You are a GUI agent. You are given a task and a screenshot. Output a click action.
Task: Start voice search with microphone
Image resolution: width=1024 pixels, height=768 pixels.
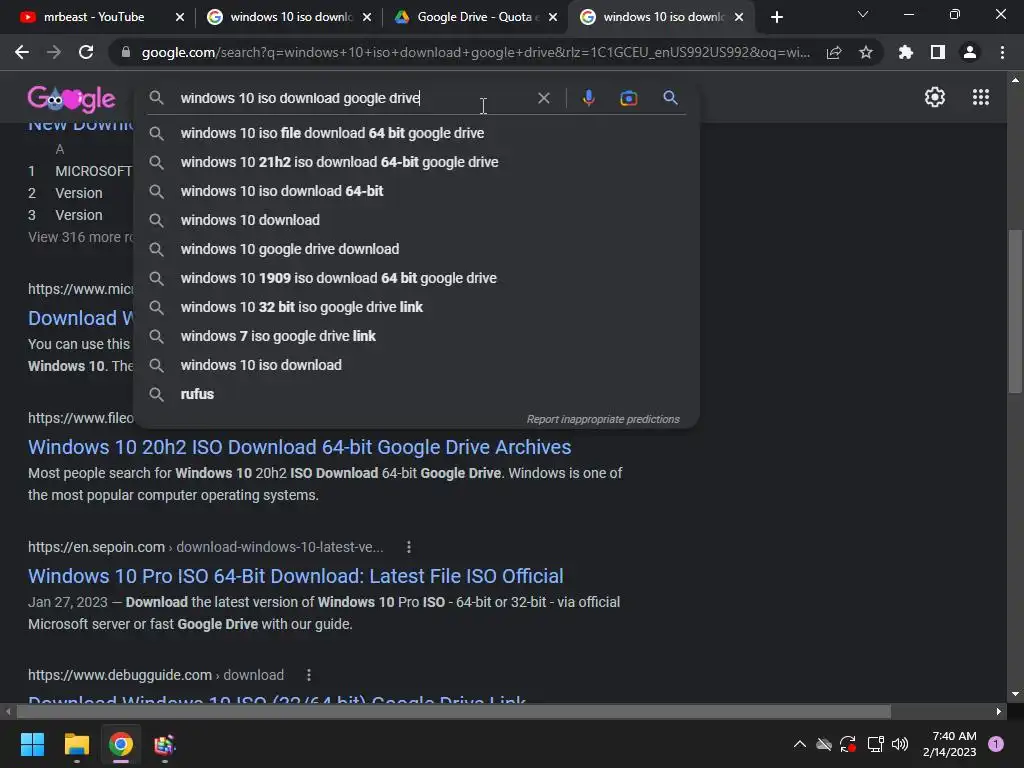(x=588, y=98)
